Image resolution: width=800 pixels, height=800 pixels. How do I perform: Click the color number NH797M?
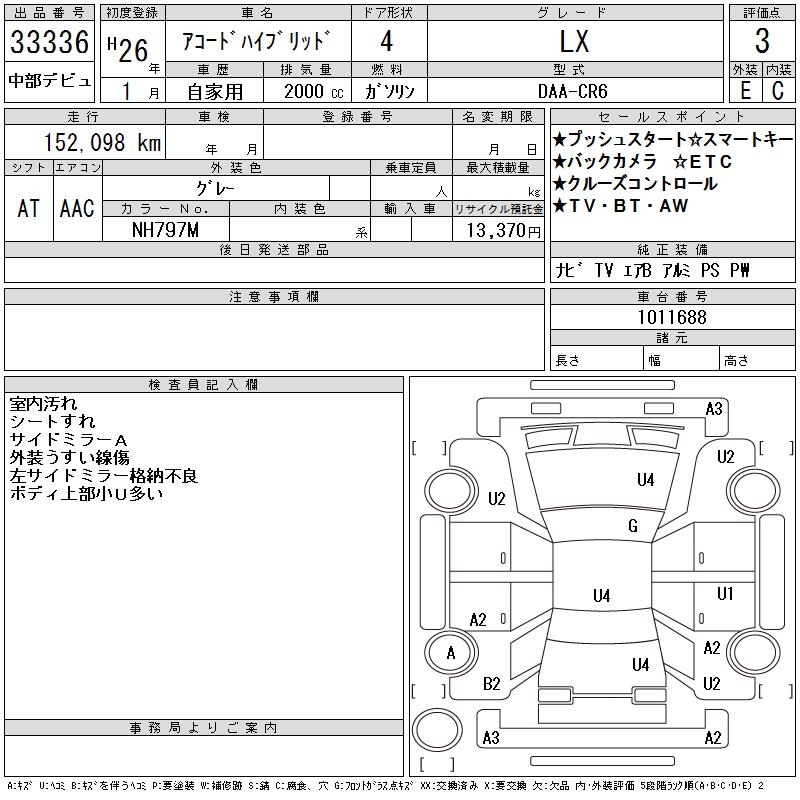tap(165, 230)
